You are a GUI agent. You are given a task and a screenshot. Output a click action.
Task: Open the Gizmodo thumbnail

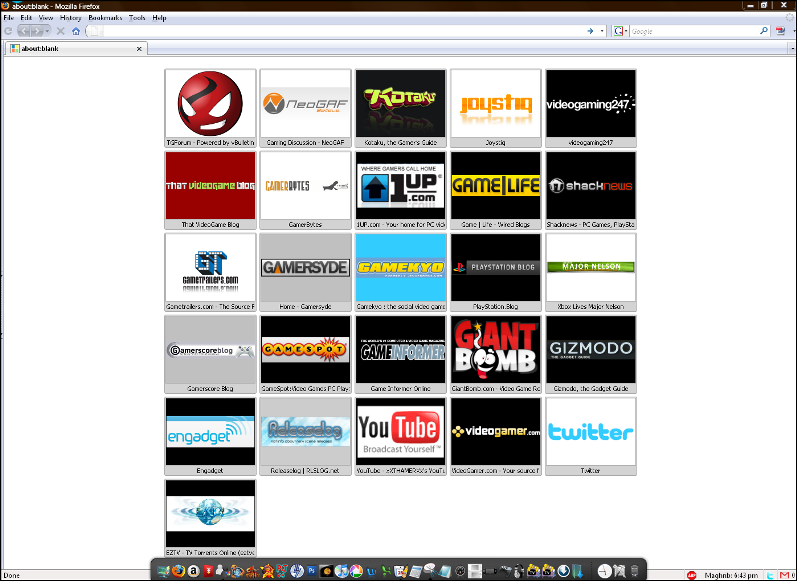591,354
